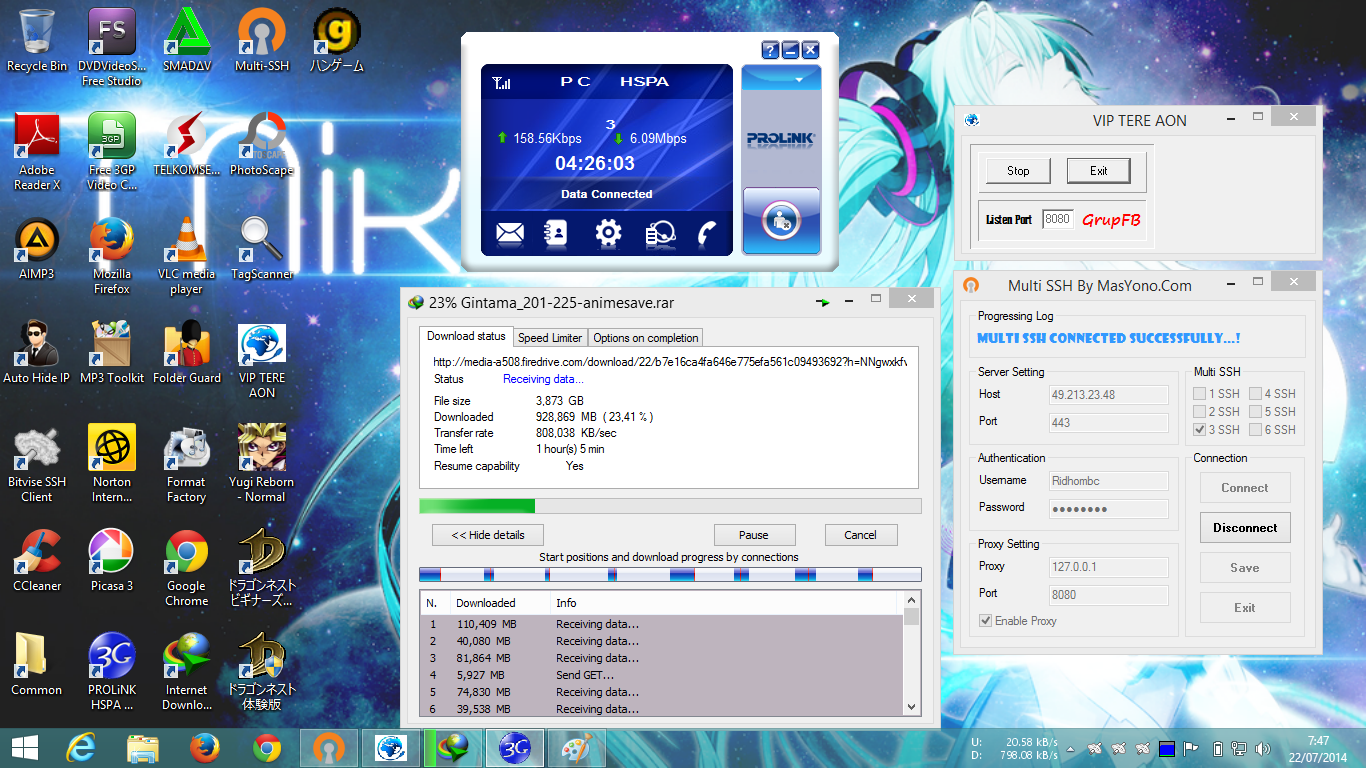The width and height of the screenshot is (1366, 770).
Task: Open the Options on completion tab
Action: pyautogui.click(x=646, y=338)
